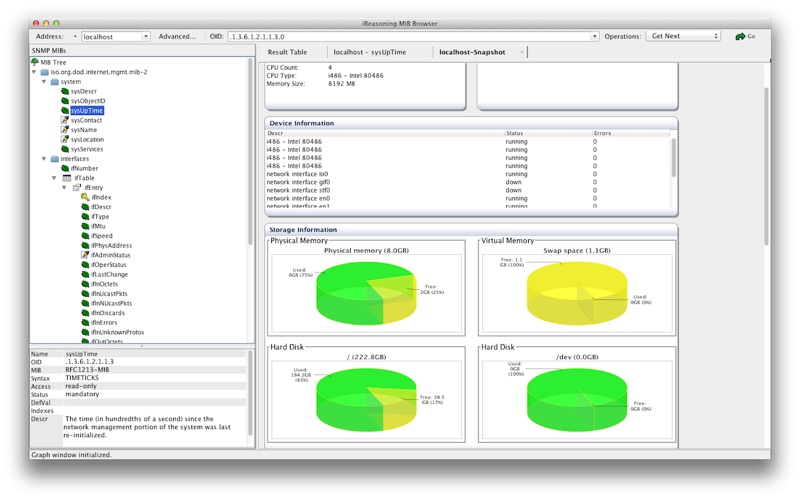Click the /dev (0.0GB) pie chart

click(577, 400)
